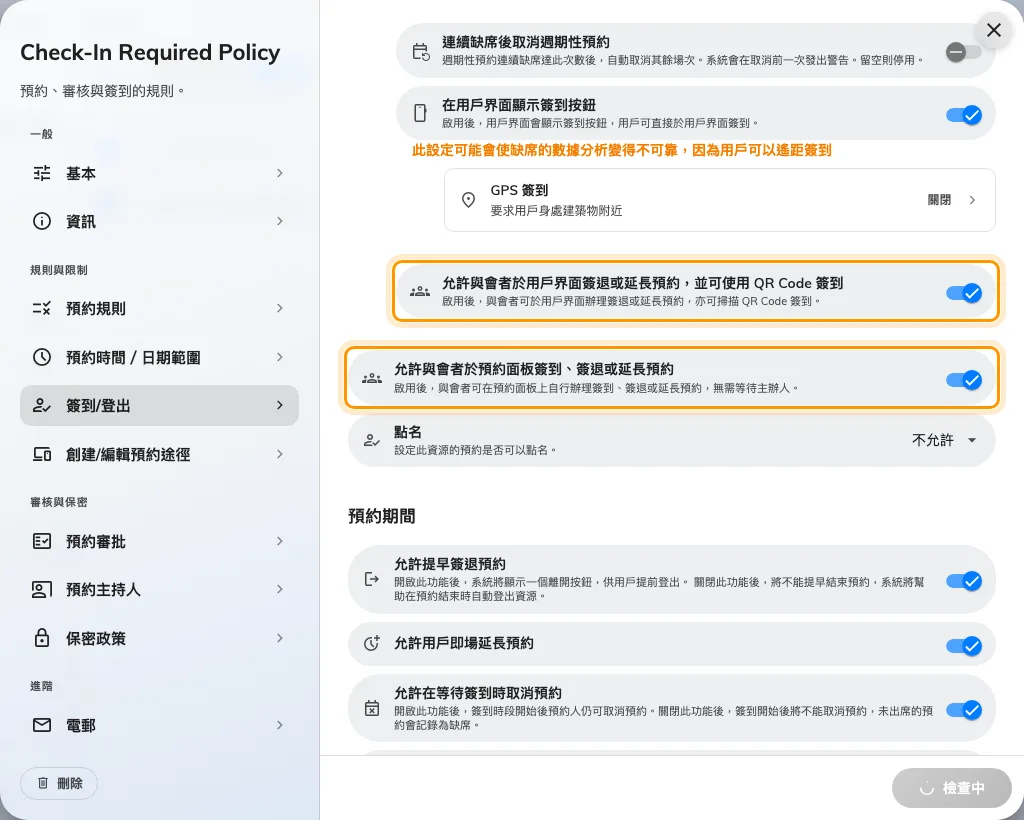This screenshot has height=820, width=1024.
Task: Disable 允許用戶即場延長預約 switch
Action: point(964,646)
